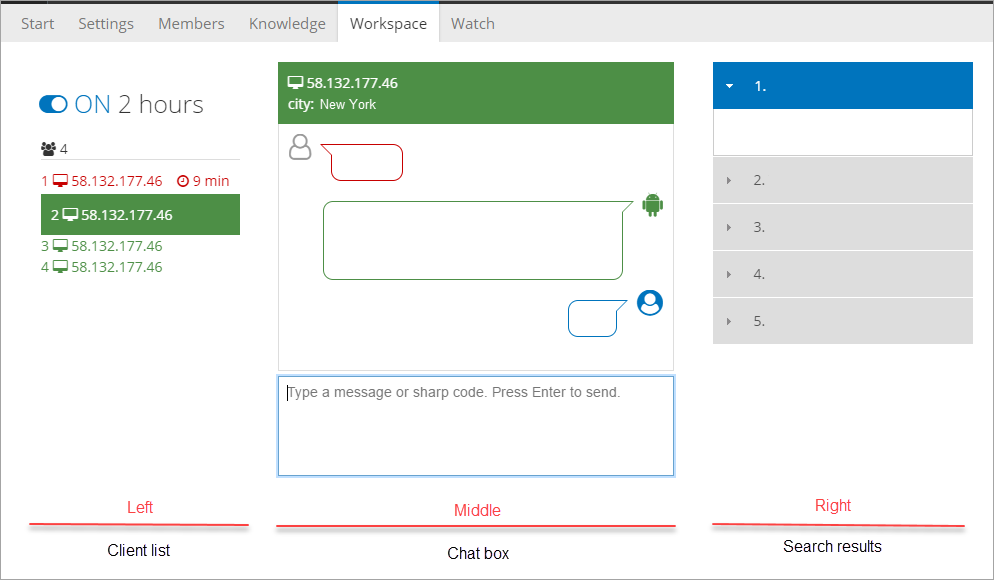Click the monitor icon in green chat header

coord(295,83)
